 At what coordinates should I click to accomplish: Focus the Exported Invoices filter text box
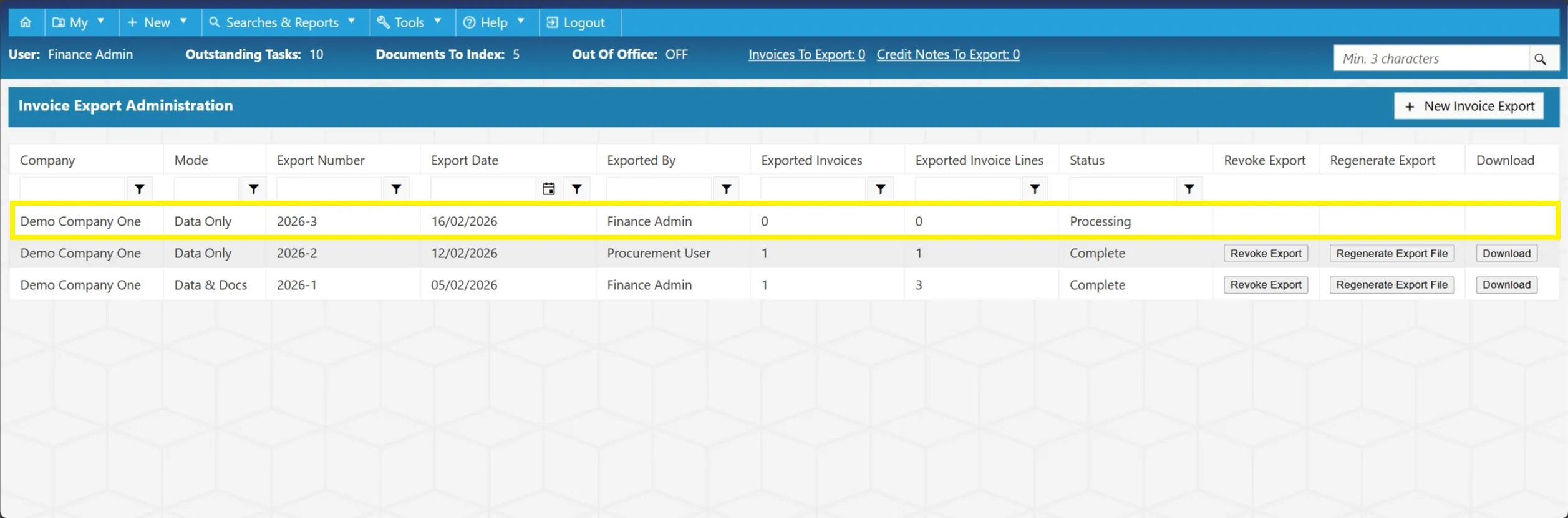point(813,189)
